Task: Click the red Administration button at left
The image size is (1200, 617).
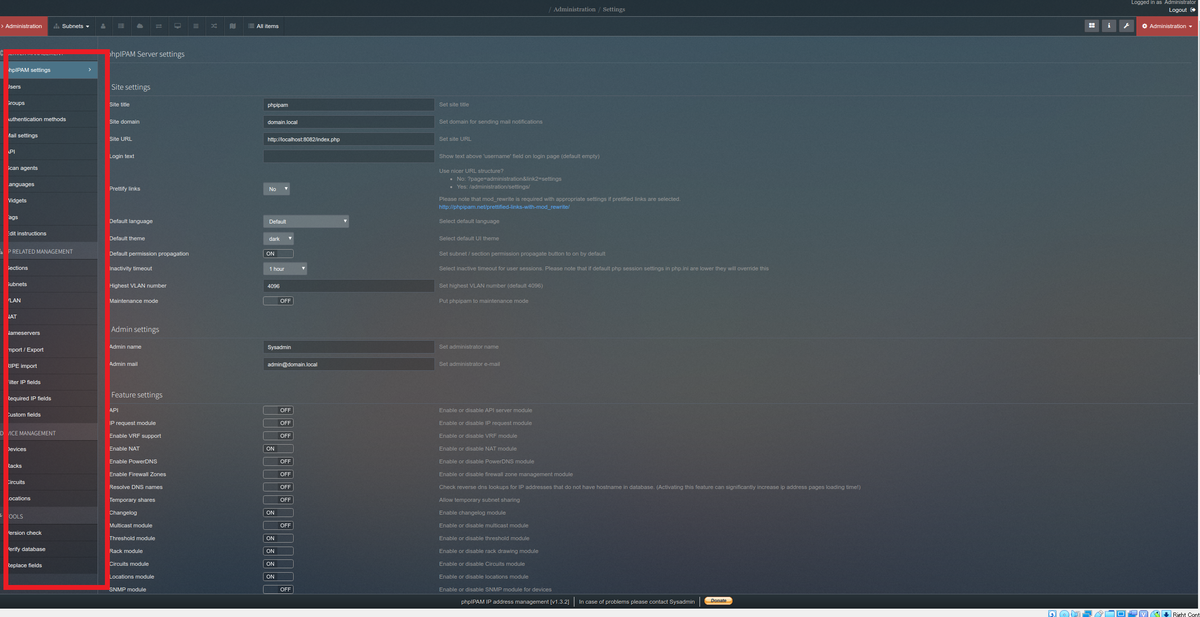Action: pyautogui.click(x=22, y=26)
